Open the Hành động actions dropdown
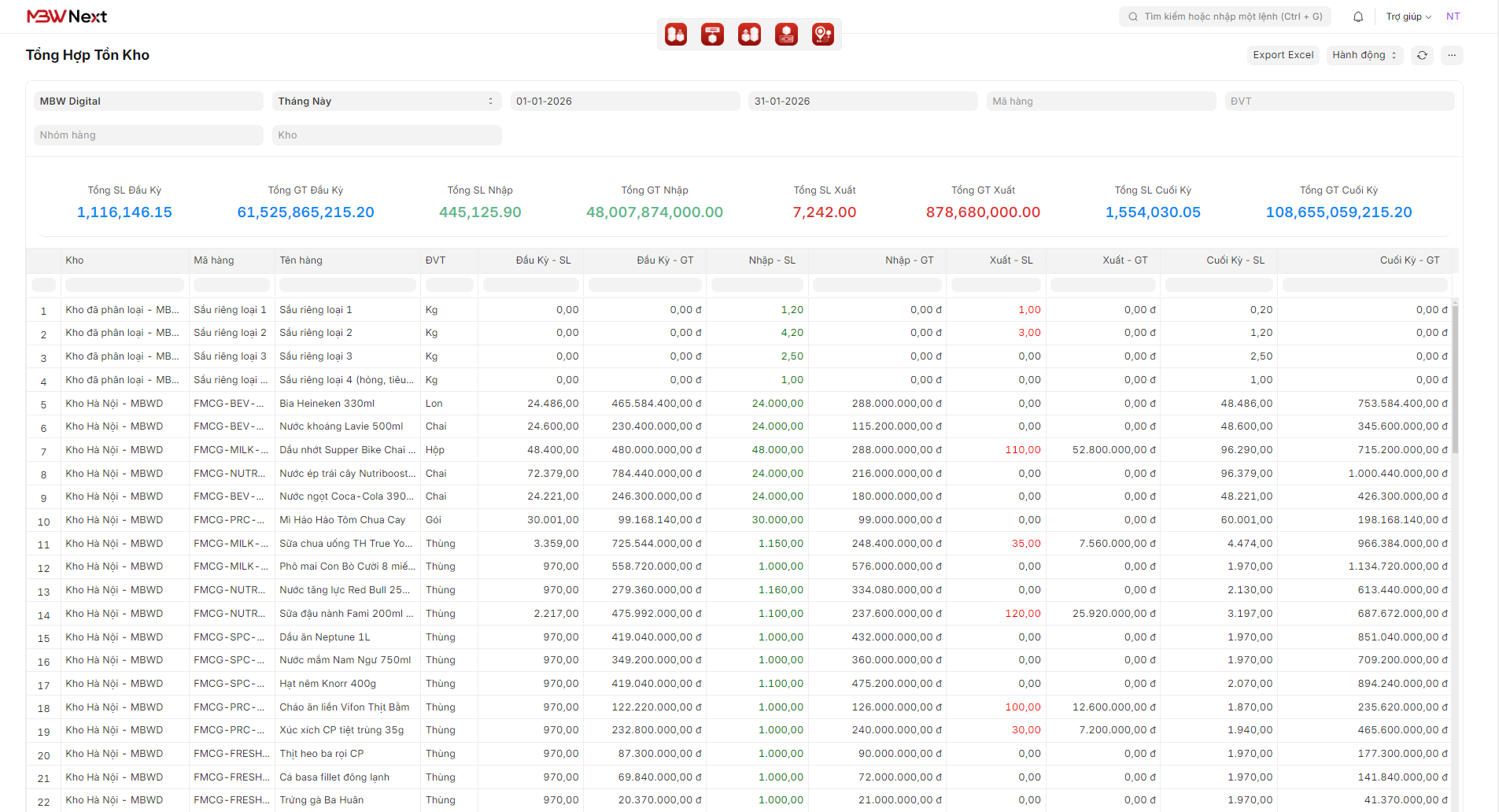Image resolution: width=1499 pixels, height=812 pixels. tap(1364, 55)
